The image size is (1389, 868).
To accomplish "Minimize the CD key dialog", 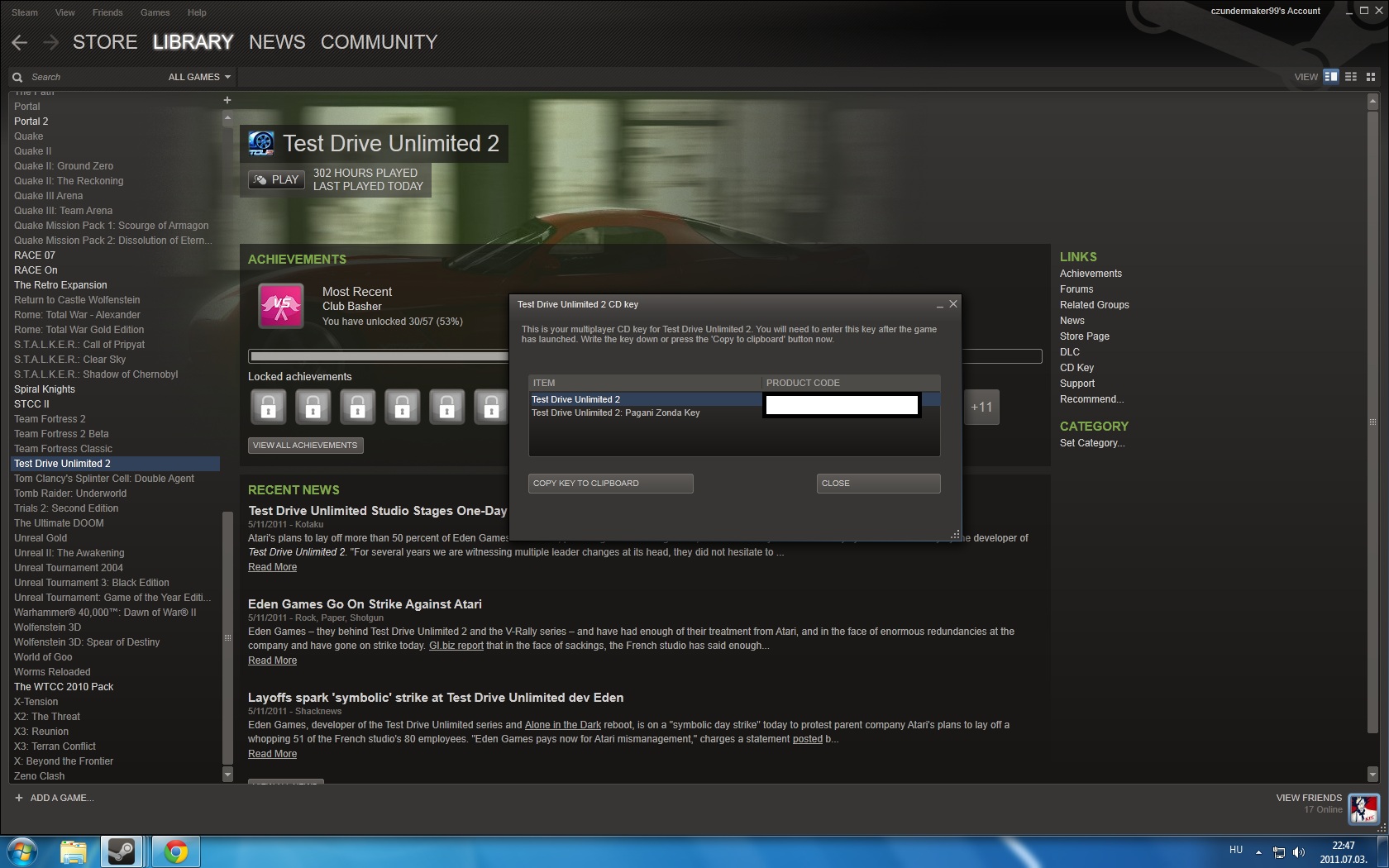I will 939,305.
